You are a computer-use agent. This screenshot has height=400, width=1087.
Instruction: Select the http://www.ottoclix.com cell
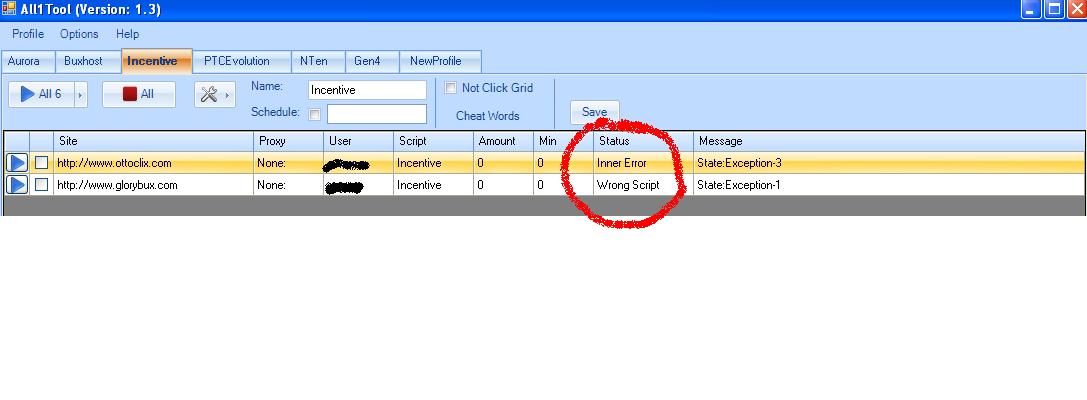coord(153,163)
